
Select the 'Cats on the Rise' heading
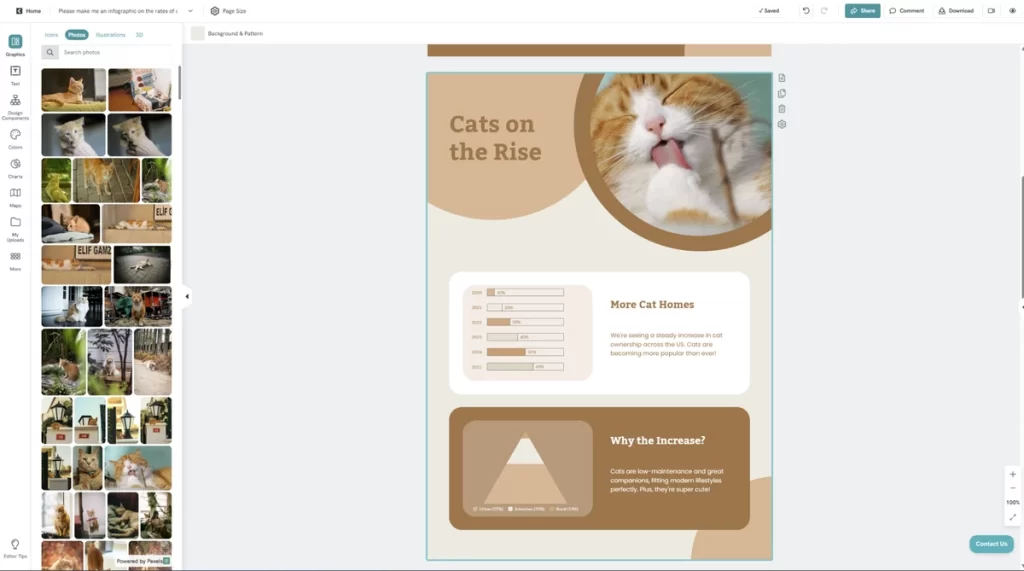click(x=495, y=138)
